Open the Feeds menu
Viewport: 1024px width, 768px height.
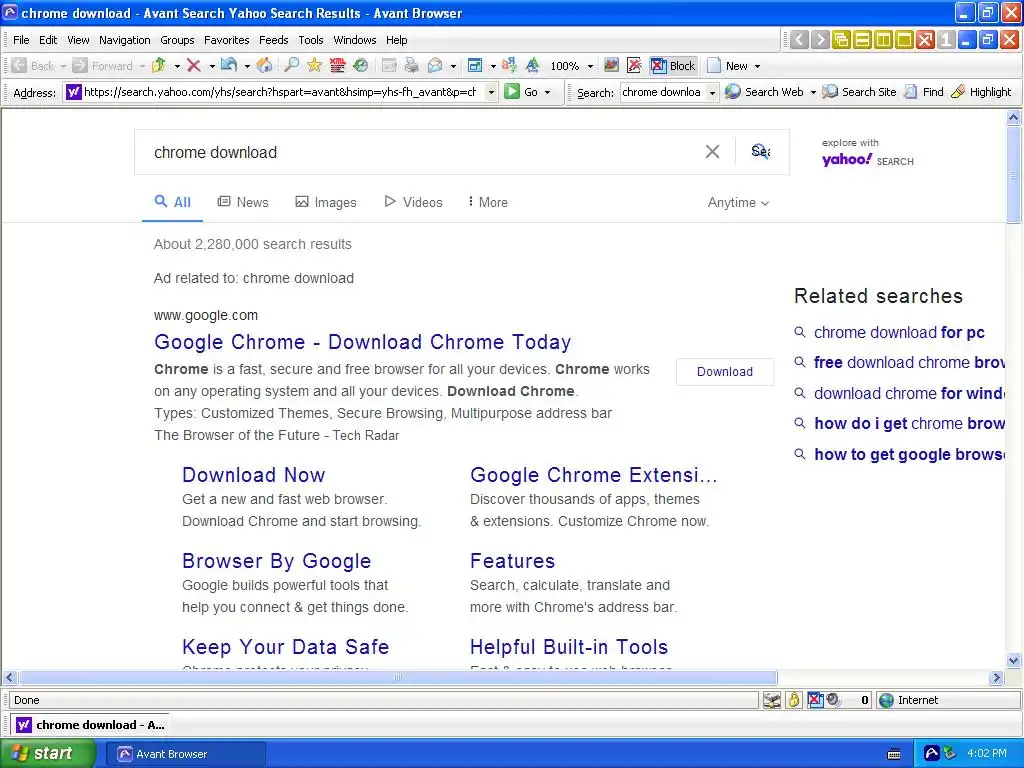[x=274, y=40]
